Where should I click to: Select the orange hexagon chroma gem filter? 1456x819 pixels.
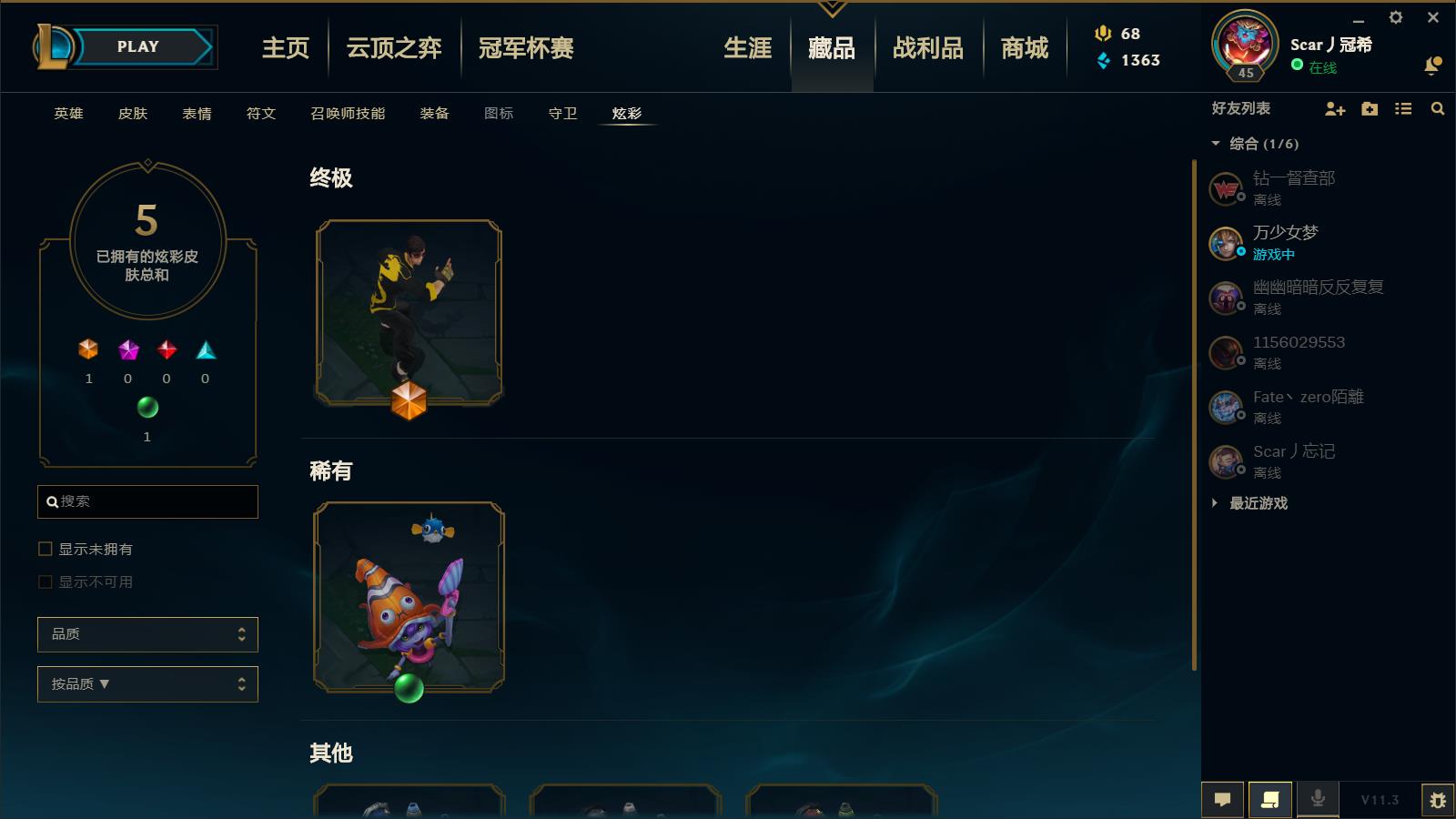coord(88,349)
